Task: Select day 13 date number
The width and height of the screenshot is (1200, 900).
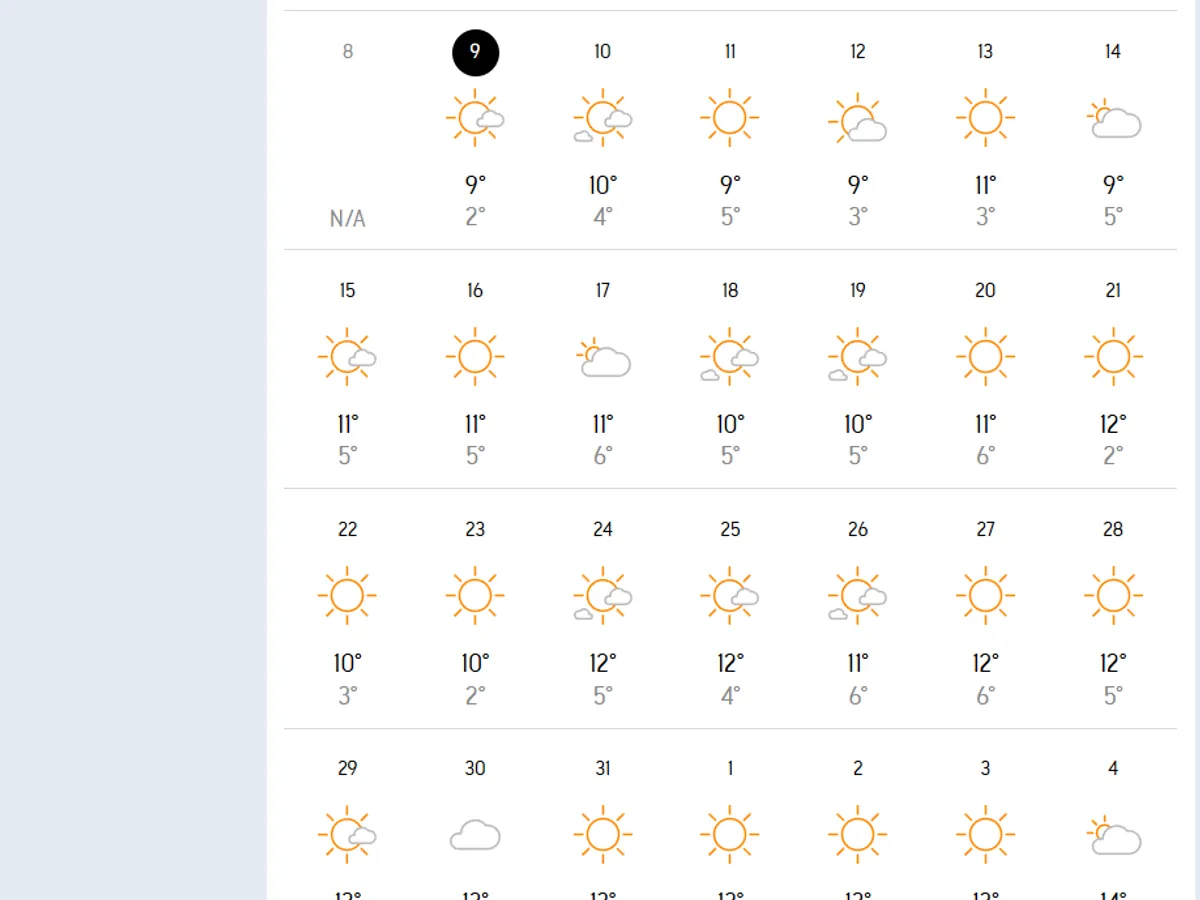Action: click(985, 52)
